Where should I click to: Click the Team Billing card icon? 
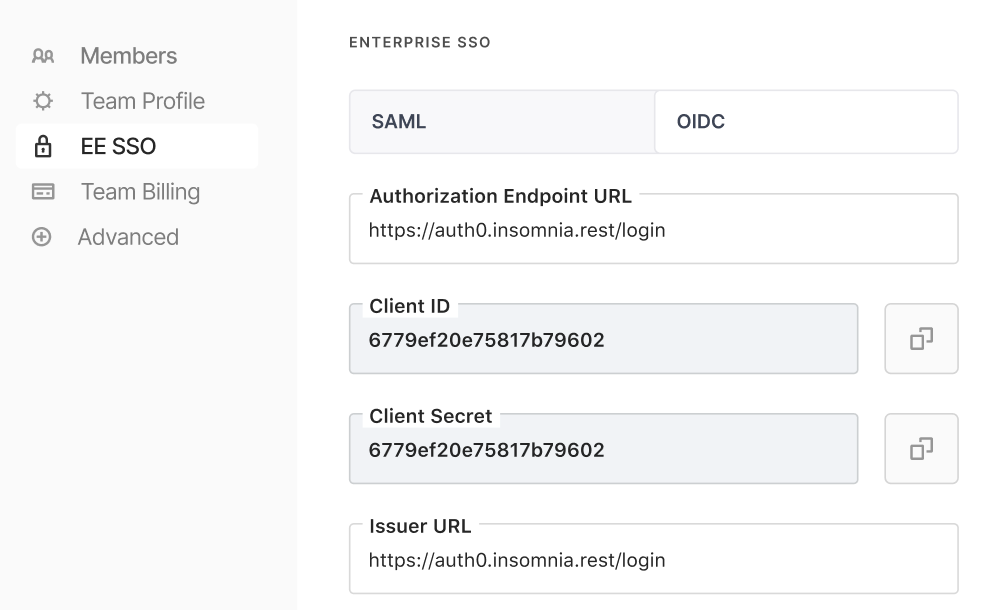(x=42, y=192)
